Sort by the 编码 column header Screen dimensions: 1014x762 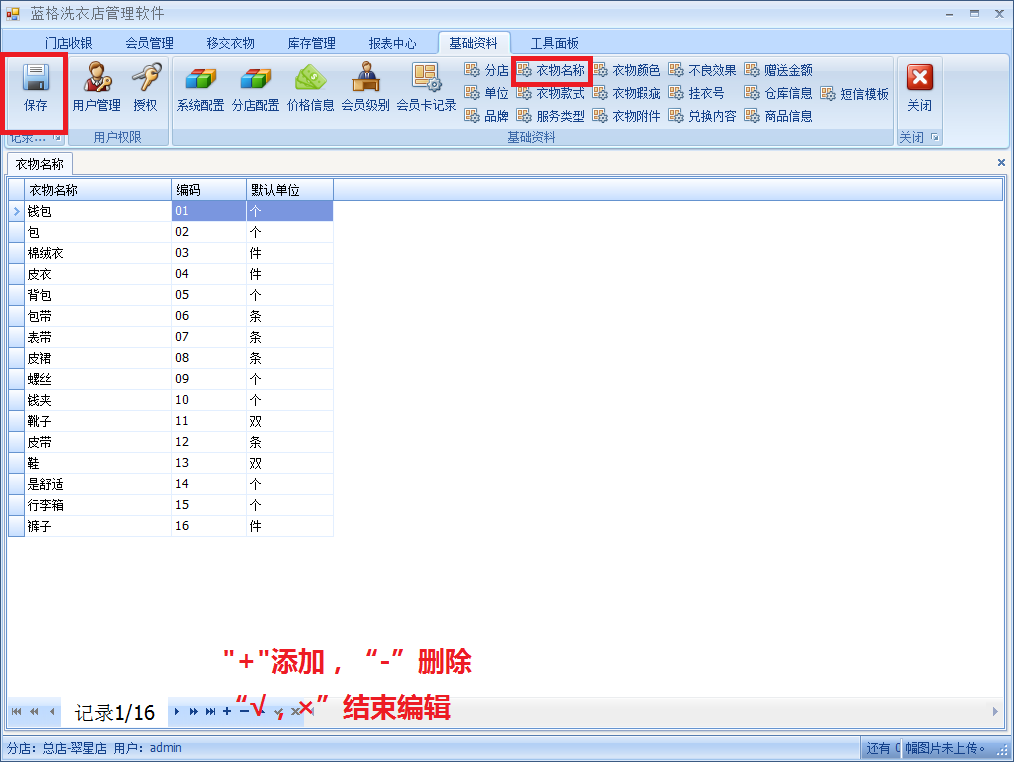[209, 190]
